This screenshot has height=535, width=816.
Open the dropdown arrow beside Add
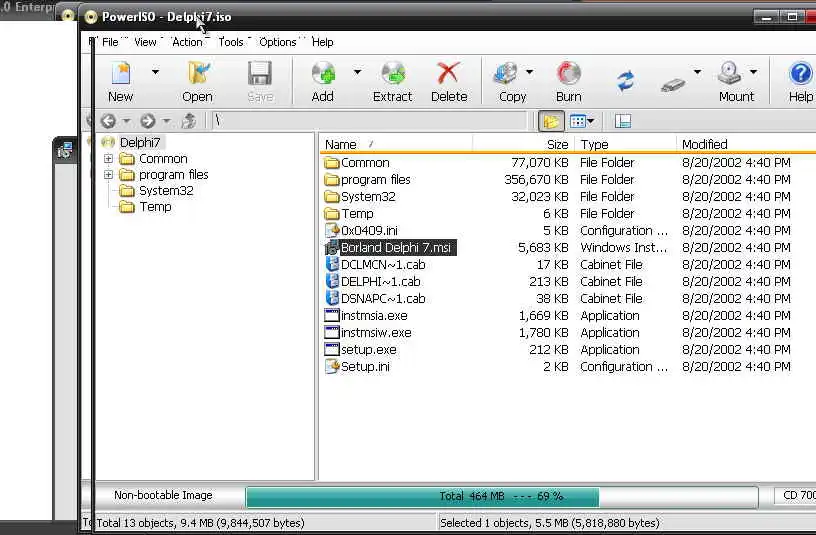[x=357, y=72]
